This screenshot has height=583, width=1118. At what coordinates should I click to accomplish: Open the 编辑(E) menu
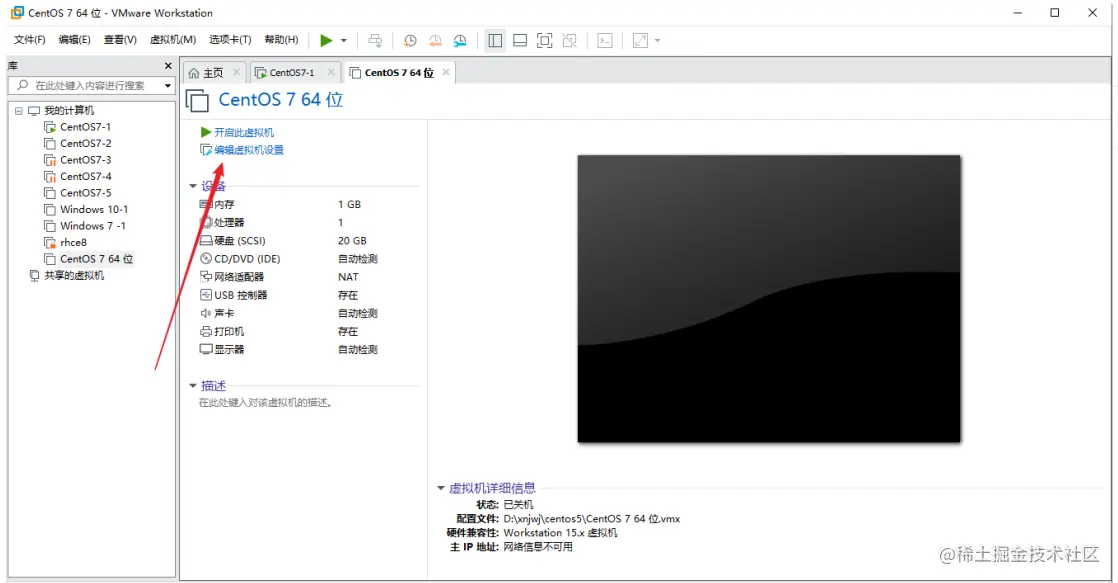(x=74, y=40)
